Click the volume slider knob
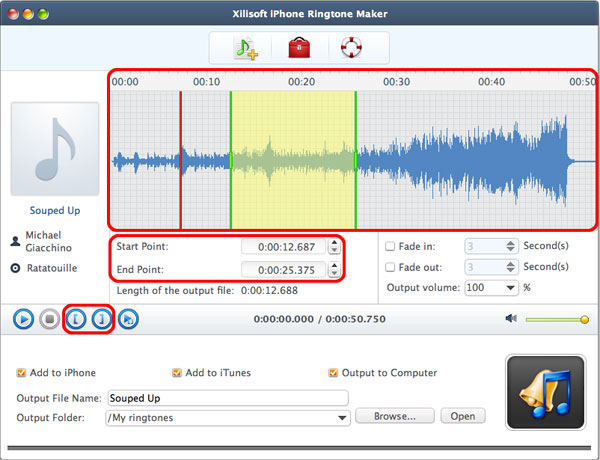This screenshot has height=460, width=600. (x=584, y=319)
